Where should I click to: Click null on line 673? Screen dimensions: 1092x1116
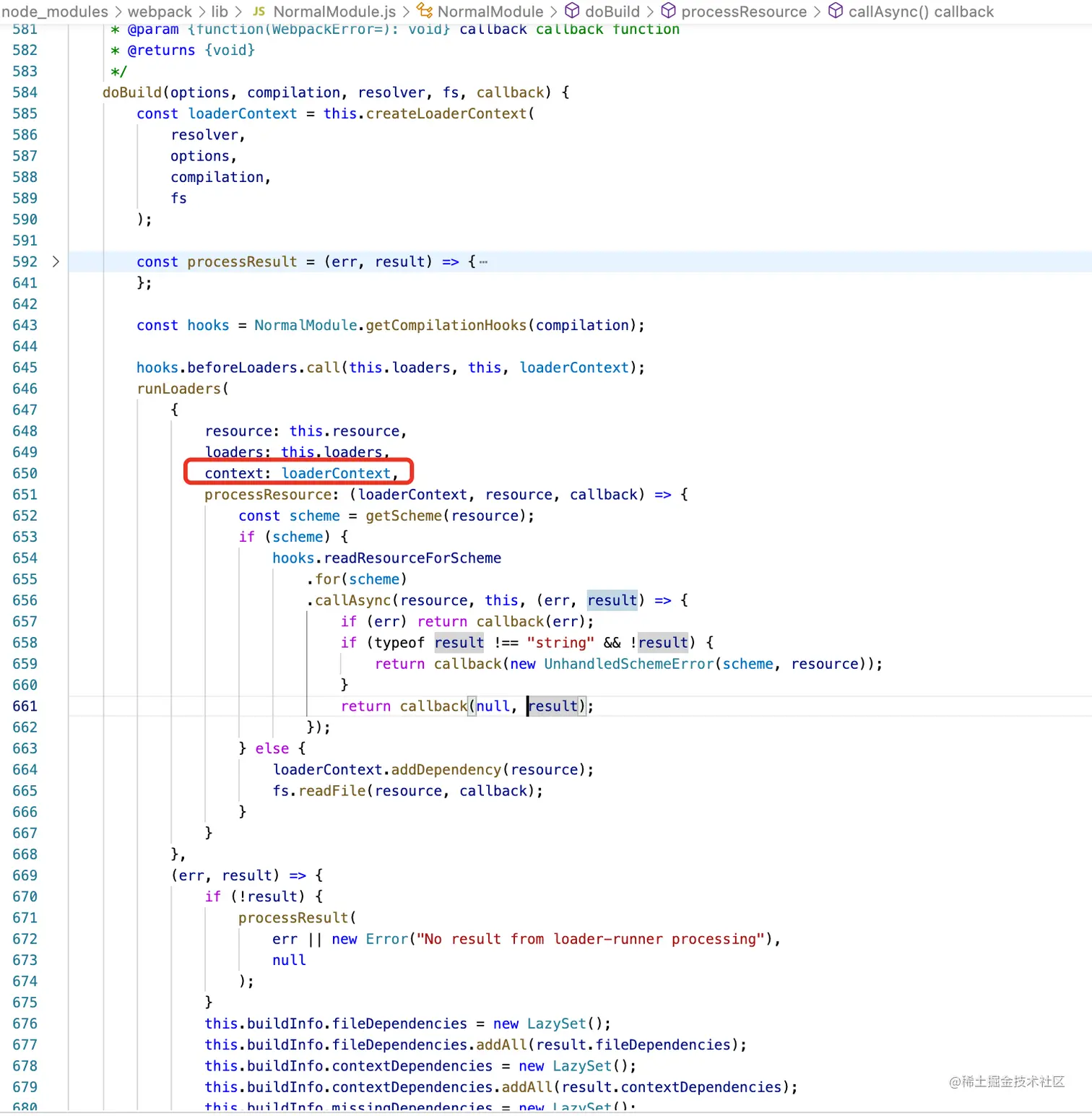click(x=289, y=960)
